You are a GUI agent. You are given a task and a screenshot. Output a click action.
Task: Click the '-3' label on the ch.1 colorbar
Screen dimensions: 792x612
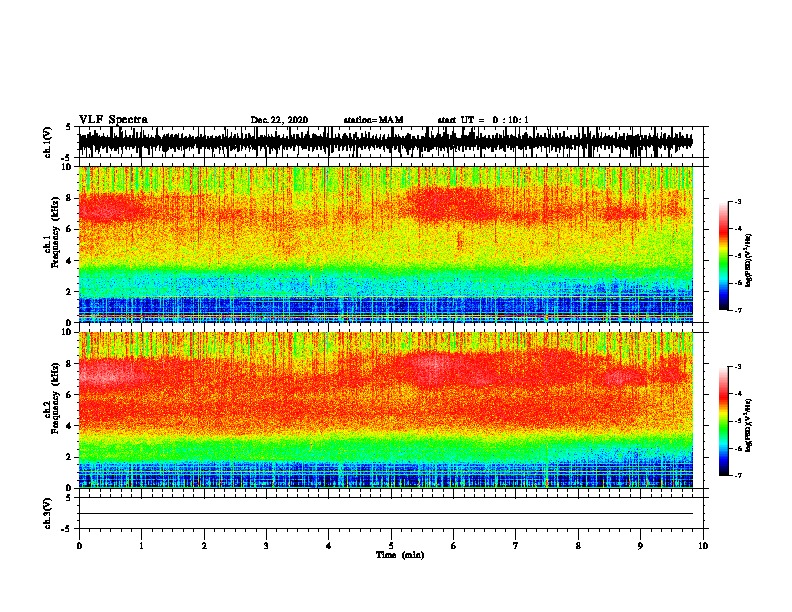coord(738,201)
